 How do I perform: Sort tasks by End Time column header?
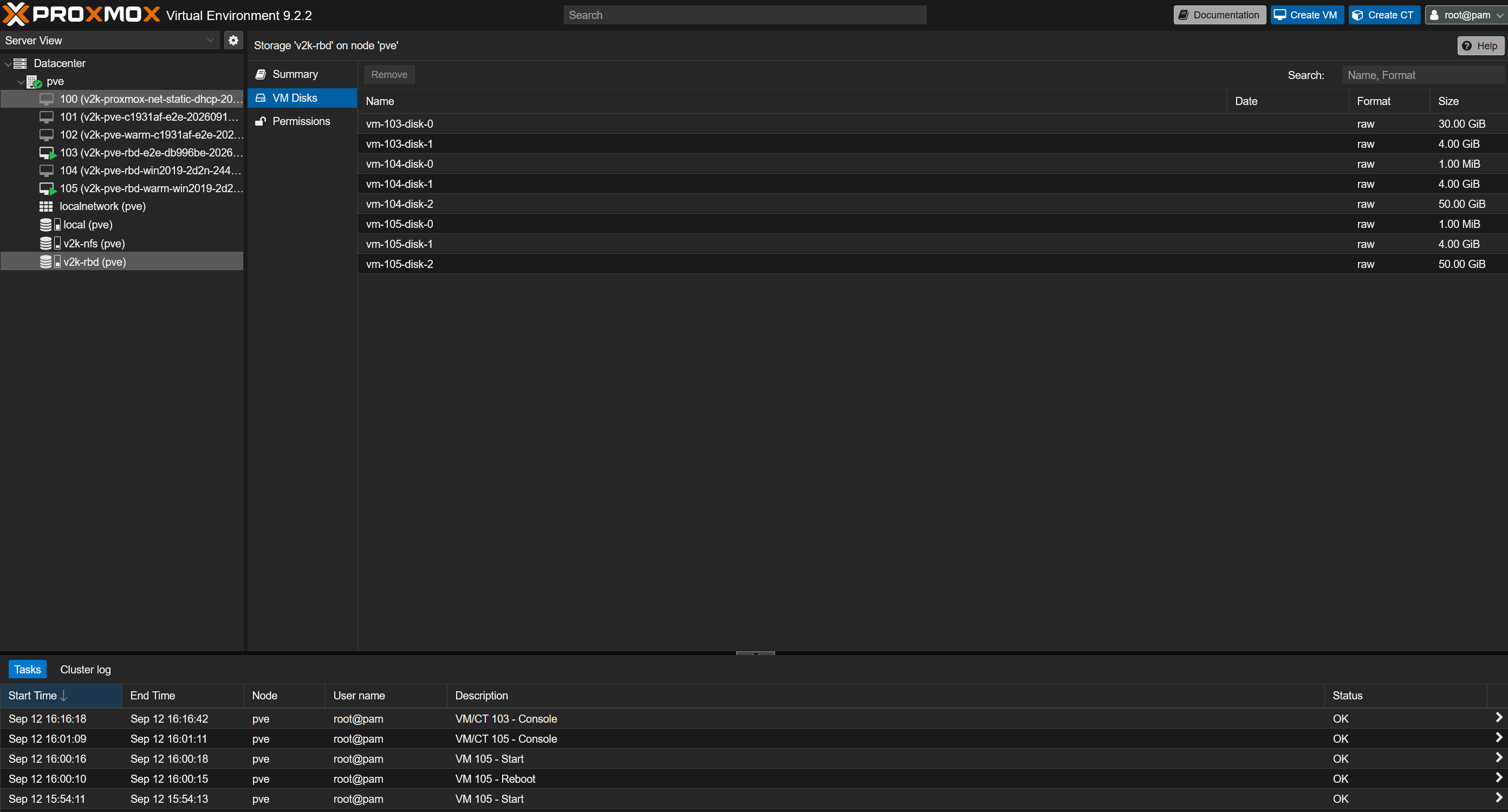(x=183, y=696)
